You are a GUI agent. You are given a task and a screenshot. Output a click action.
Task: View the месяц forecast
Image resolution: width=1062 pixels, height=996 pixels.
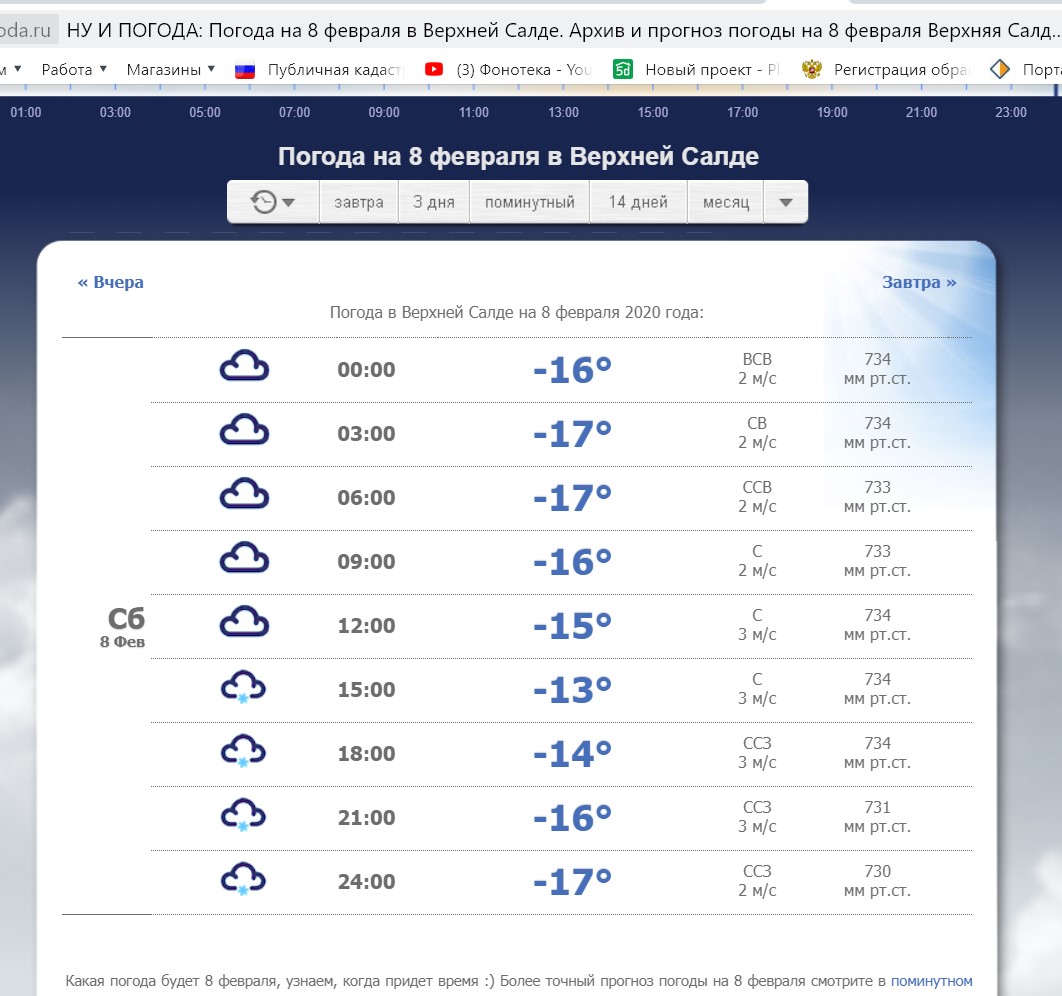pos(726,202)
